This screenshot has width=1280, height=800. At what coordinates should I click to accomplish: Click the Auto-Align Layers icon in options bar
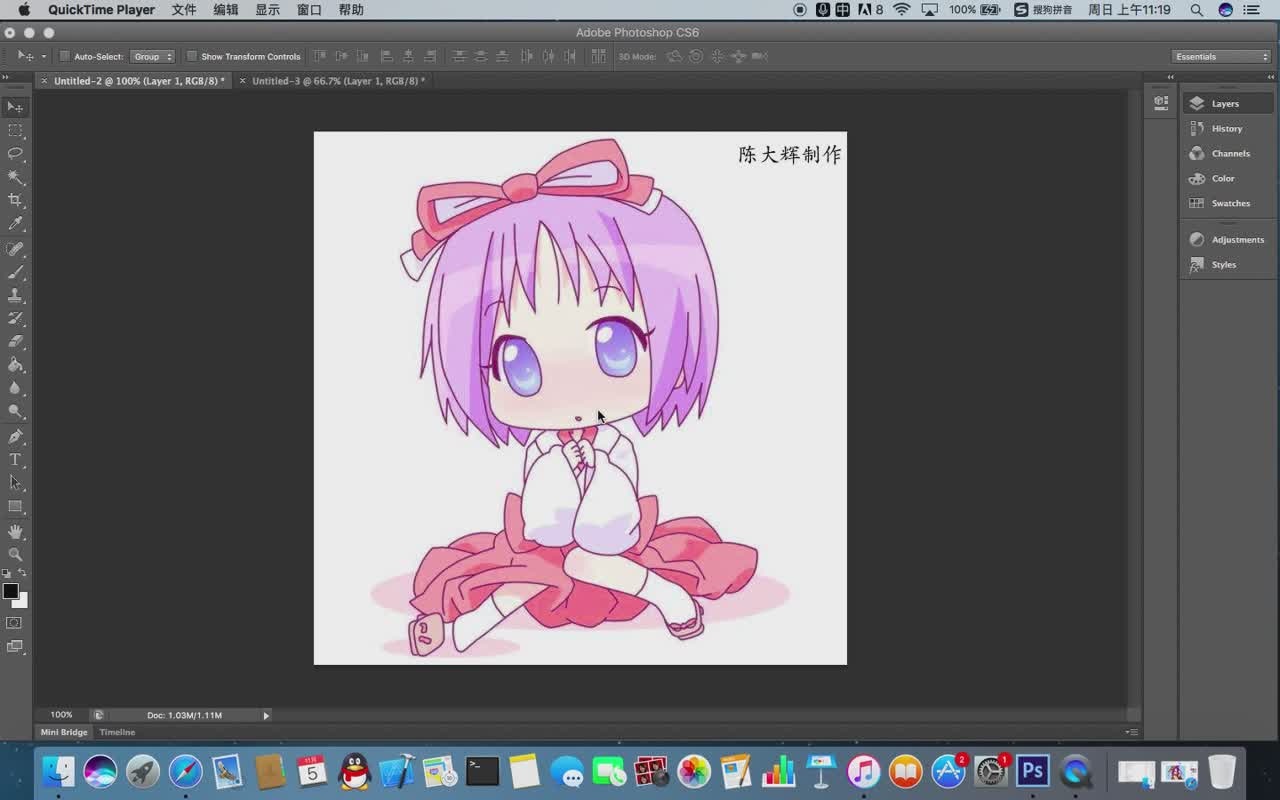tap(598, 56)
